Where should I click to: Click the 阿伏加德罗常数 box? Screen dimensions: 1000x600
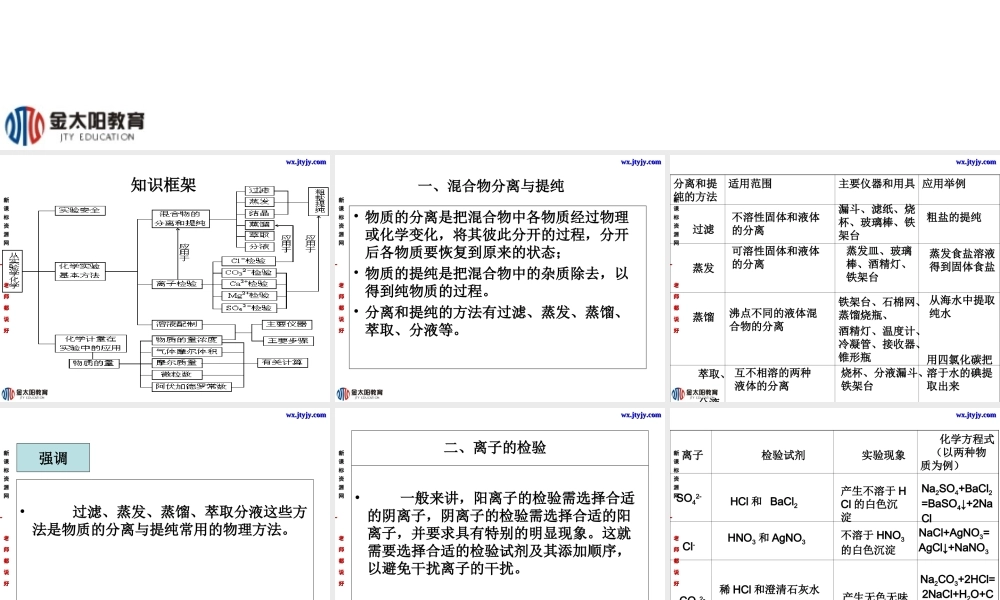pyautogui.click(x=191, y=386)
